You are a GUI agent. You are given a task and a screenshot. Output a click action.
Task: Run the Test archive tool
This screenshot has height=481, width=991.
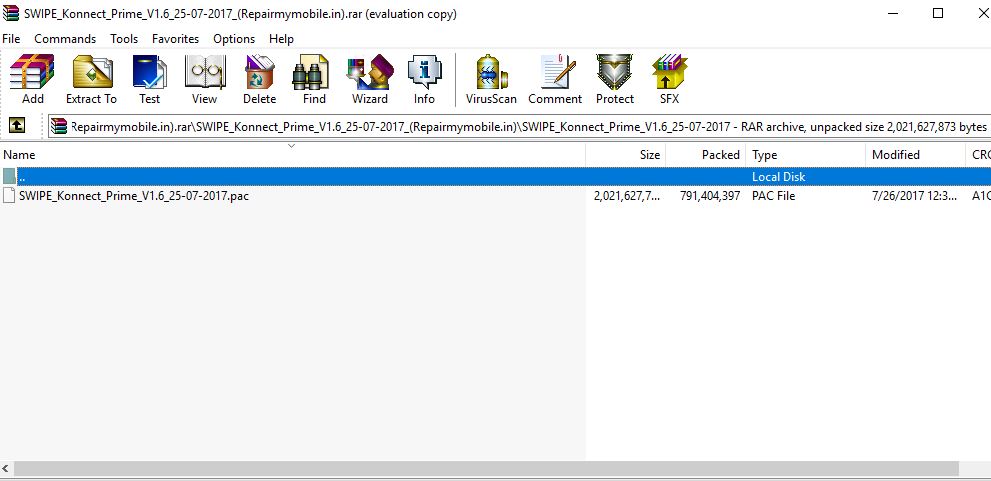click(150, 79)
